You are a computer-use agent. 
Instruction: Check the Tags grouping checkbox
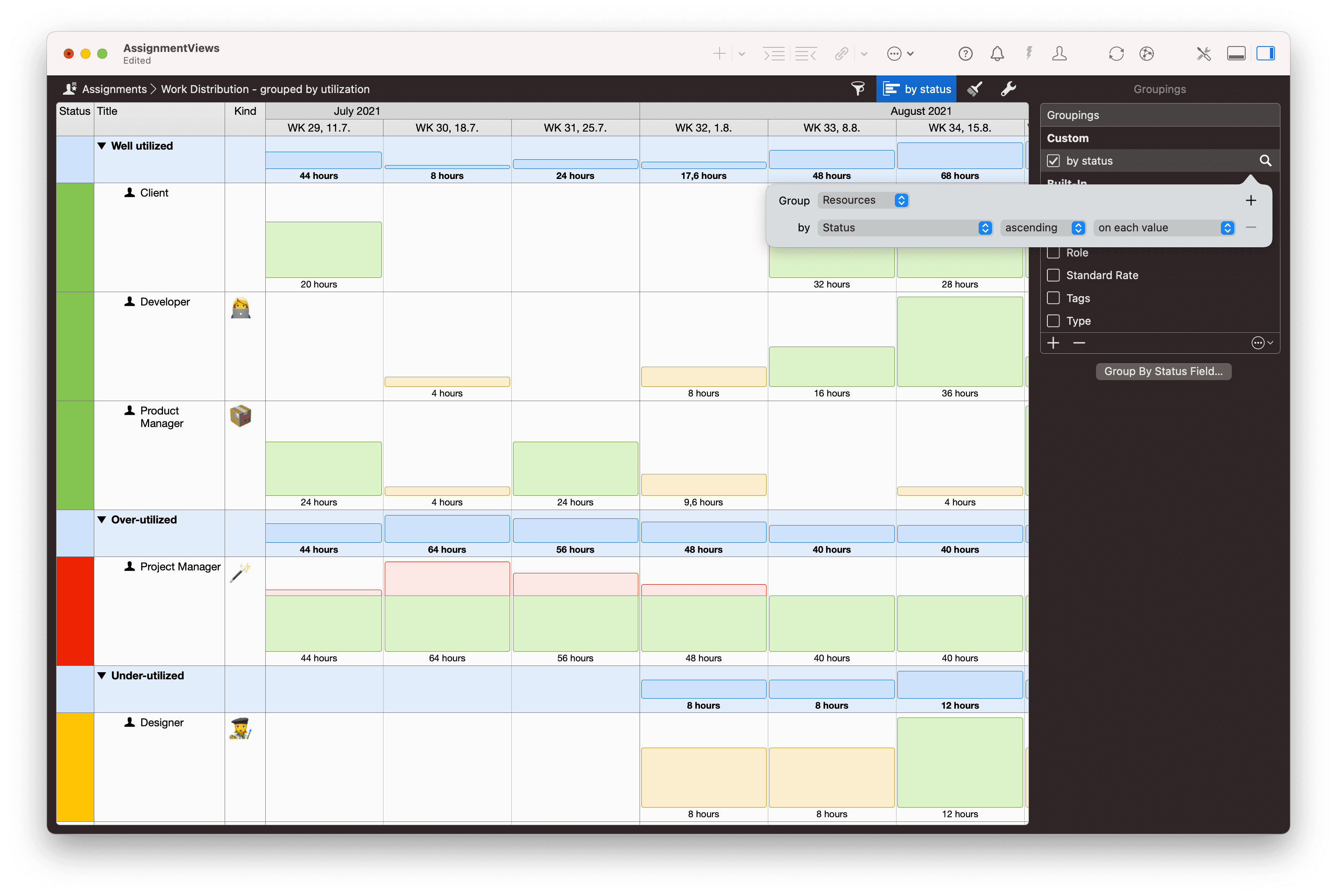1053,298
